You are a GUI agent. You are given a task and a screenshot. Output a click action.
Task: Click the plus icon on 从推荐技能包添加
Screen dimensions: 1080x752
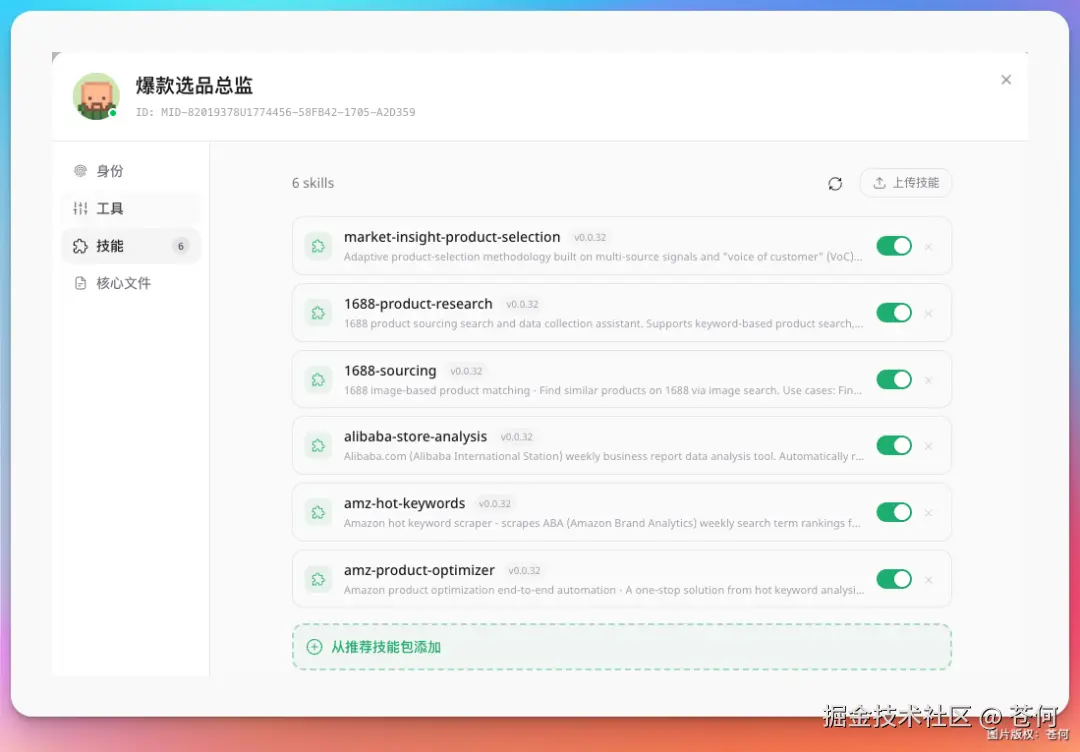313,647
